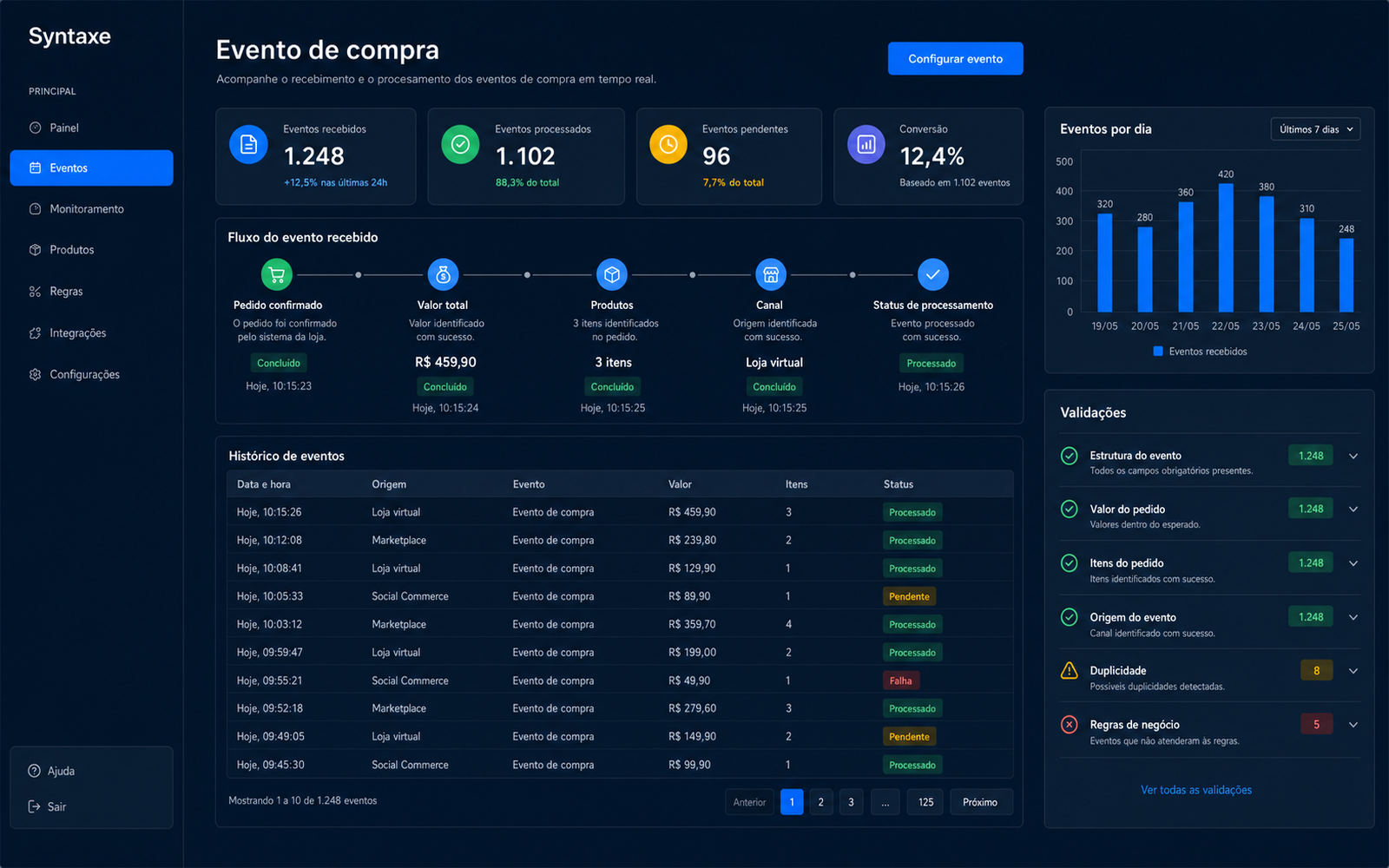
Task: Click the Pendente badge in the 10:05:33 row
Action: pos(909,596)
